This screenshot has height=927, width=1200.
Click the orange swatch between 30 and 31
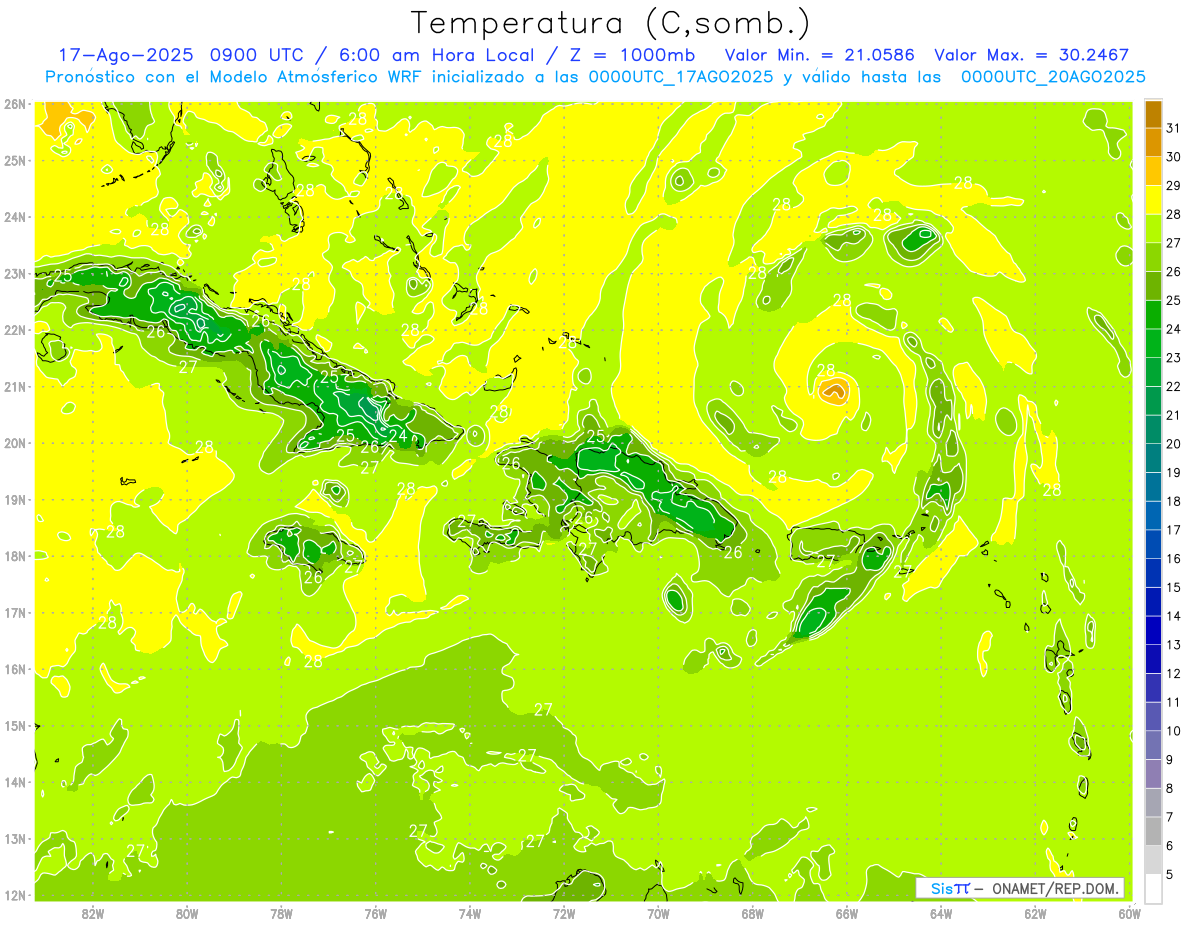[1153, 142]
